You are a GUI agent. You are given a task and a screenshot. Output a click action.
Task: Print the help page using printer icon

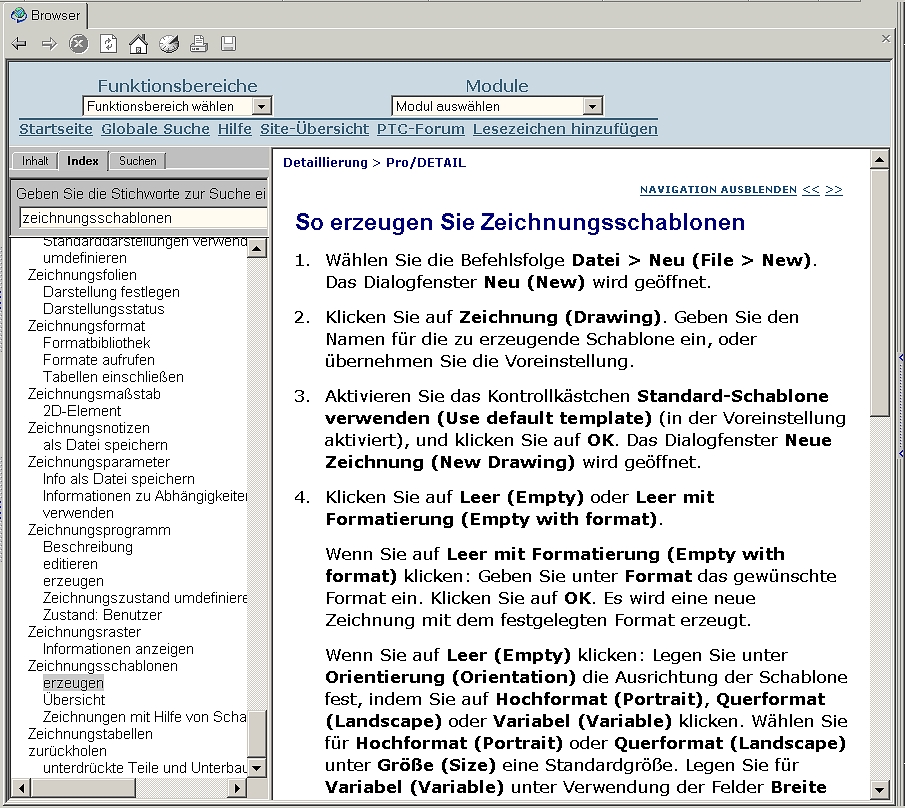(199, 44)
